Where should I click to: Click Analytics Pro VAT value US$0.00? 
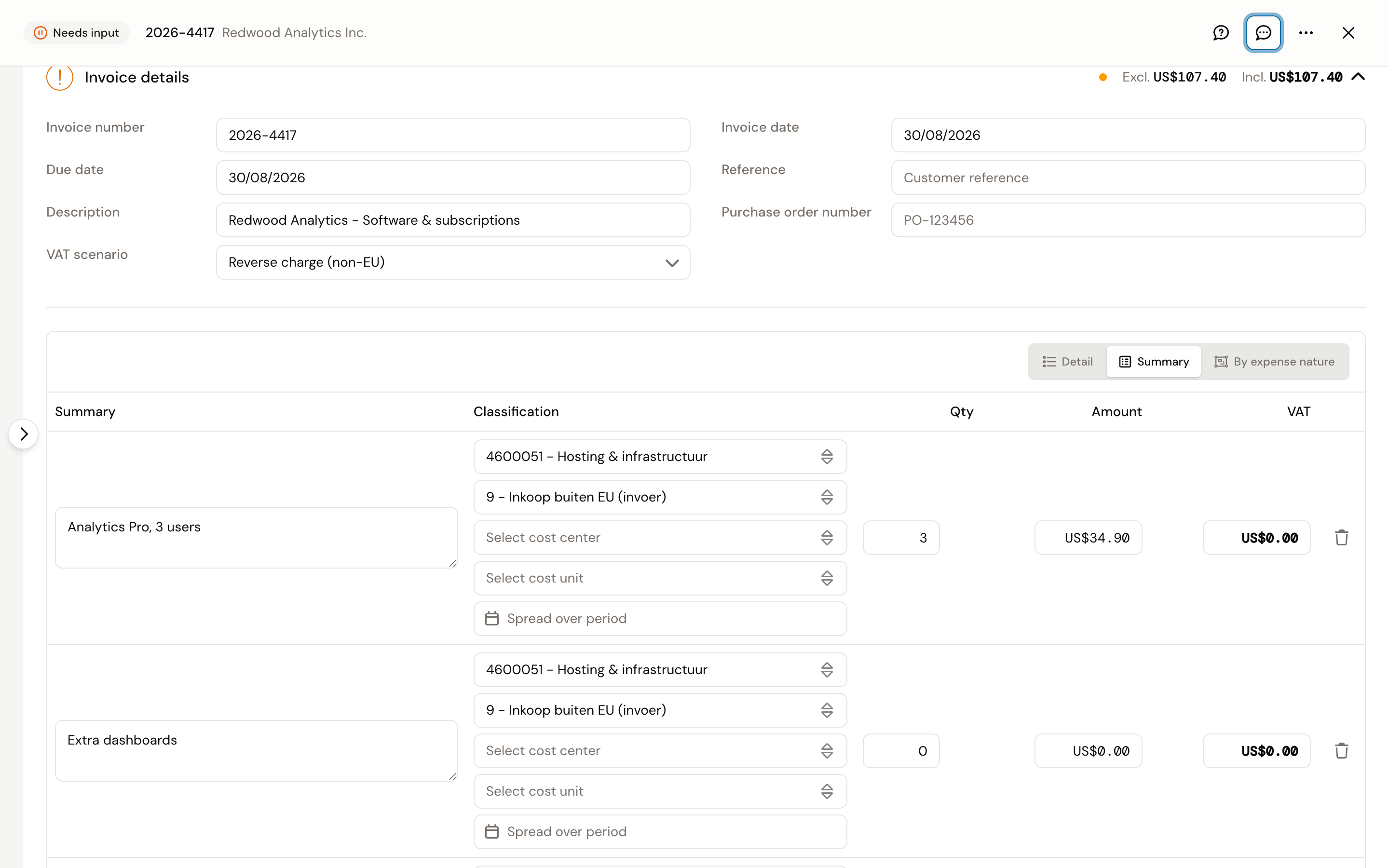point(1256,538)
